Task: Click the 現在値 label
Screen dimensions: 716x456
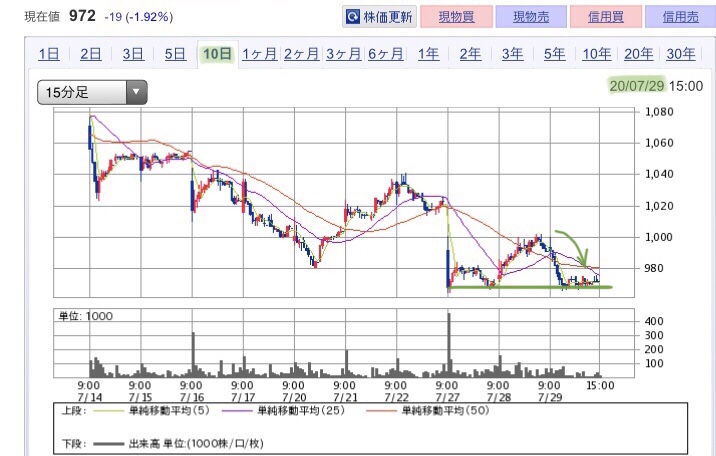Action: [x=42, y=17]
